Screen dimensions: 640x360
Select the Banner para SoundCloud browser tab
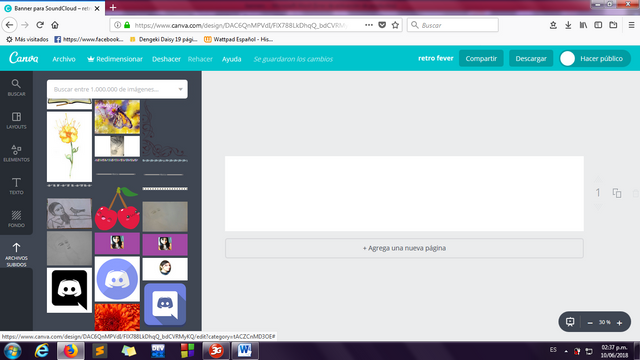coord(52,8)
